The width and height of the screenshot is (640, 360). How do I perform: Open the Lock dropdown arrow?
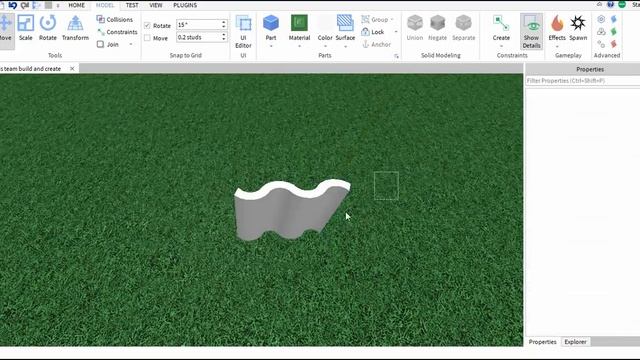396,31
